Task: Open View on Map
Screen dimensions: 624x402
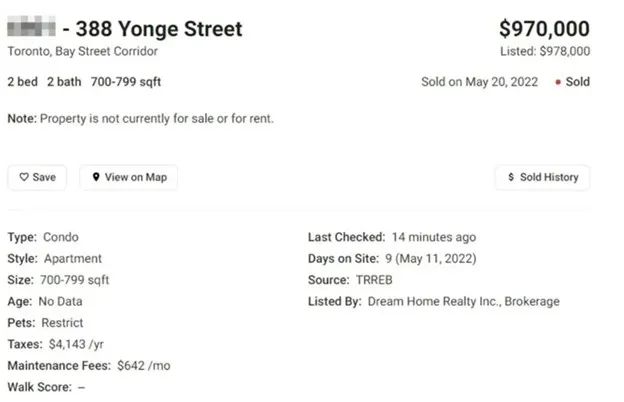Action: [x=129, y=177]
